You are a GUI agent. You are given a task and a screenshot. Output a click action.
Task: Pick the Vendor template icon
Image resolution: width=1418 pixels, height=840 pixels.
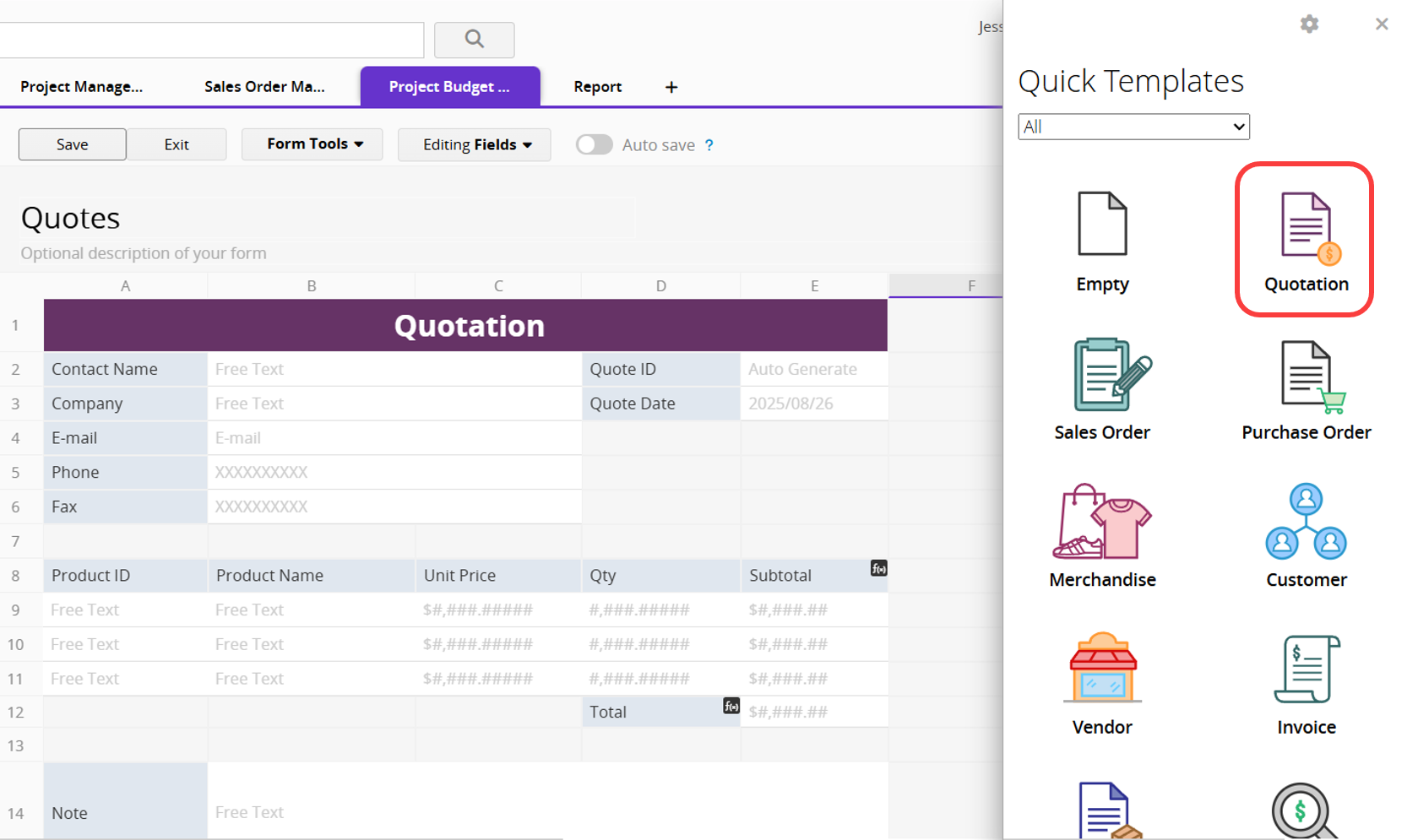pyautogui.click(x=1101, y=669)
